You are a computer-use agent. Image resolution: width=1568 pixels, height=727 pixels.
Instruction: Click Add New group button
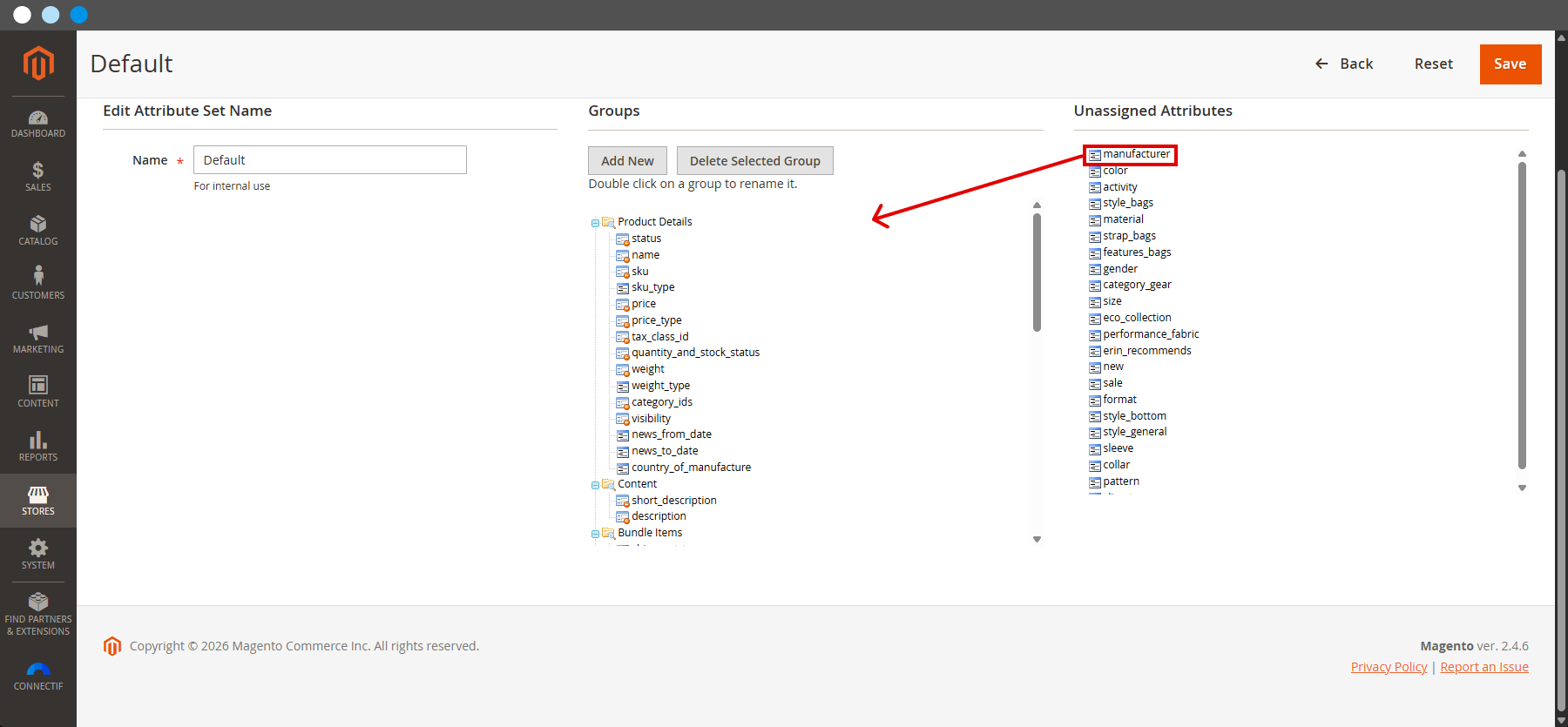(627, 161)
